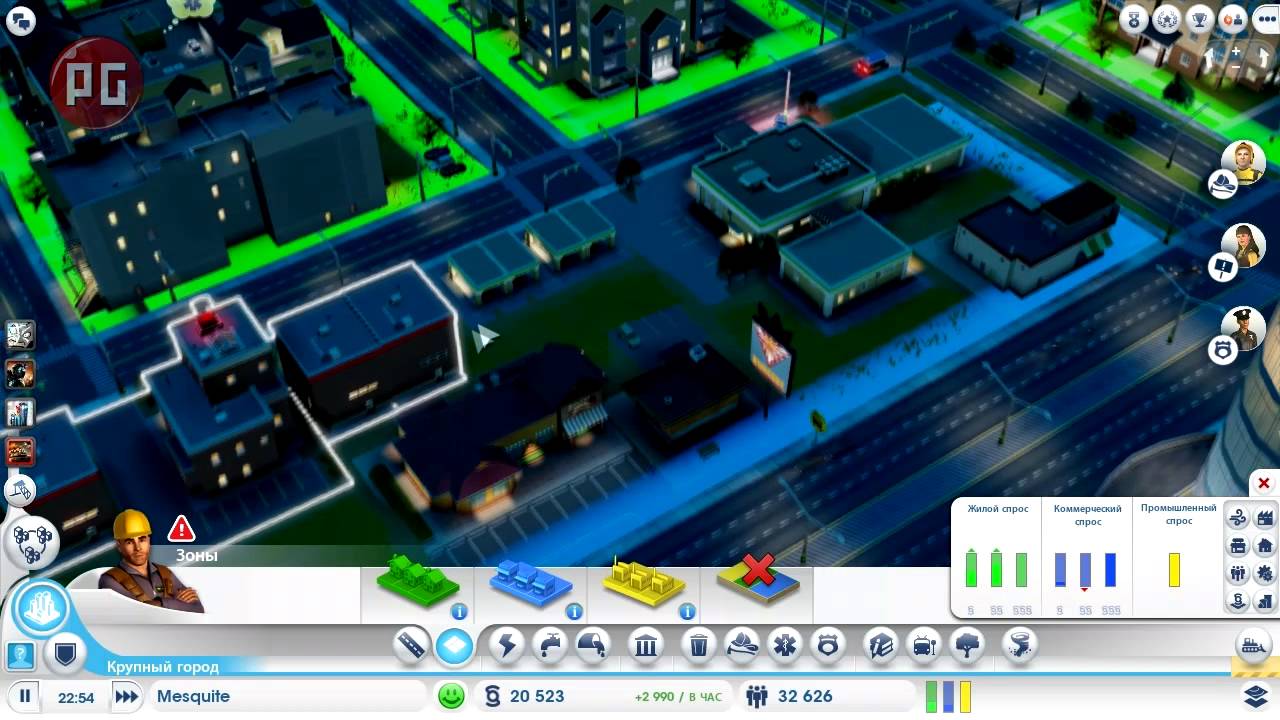Image resolution: width=1280 pixels, height=720 pixels.
Task: Open the Health medical star menu
Action: [x=785, y=646]
